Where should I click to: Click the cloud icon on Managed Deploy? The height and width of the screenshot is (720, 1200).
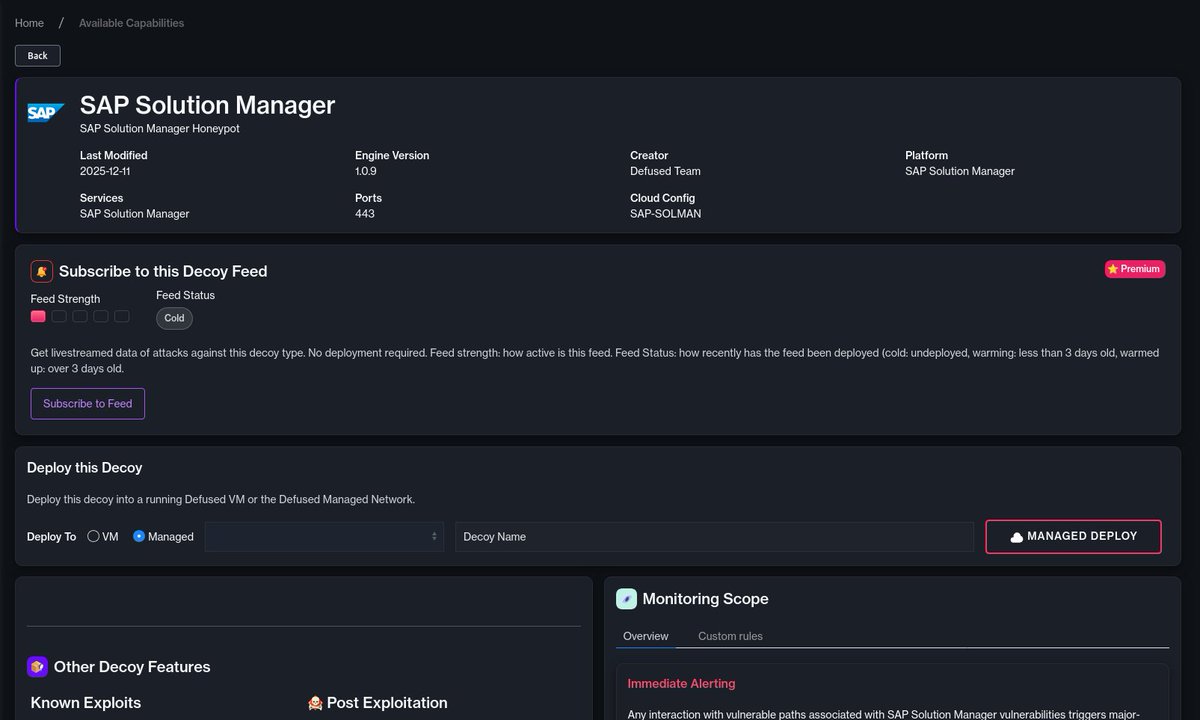click(x=1017, y=537)
